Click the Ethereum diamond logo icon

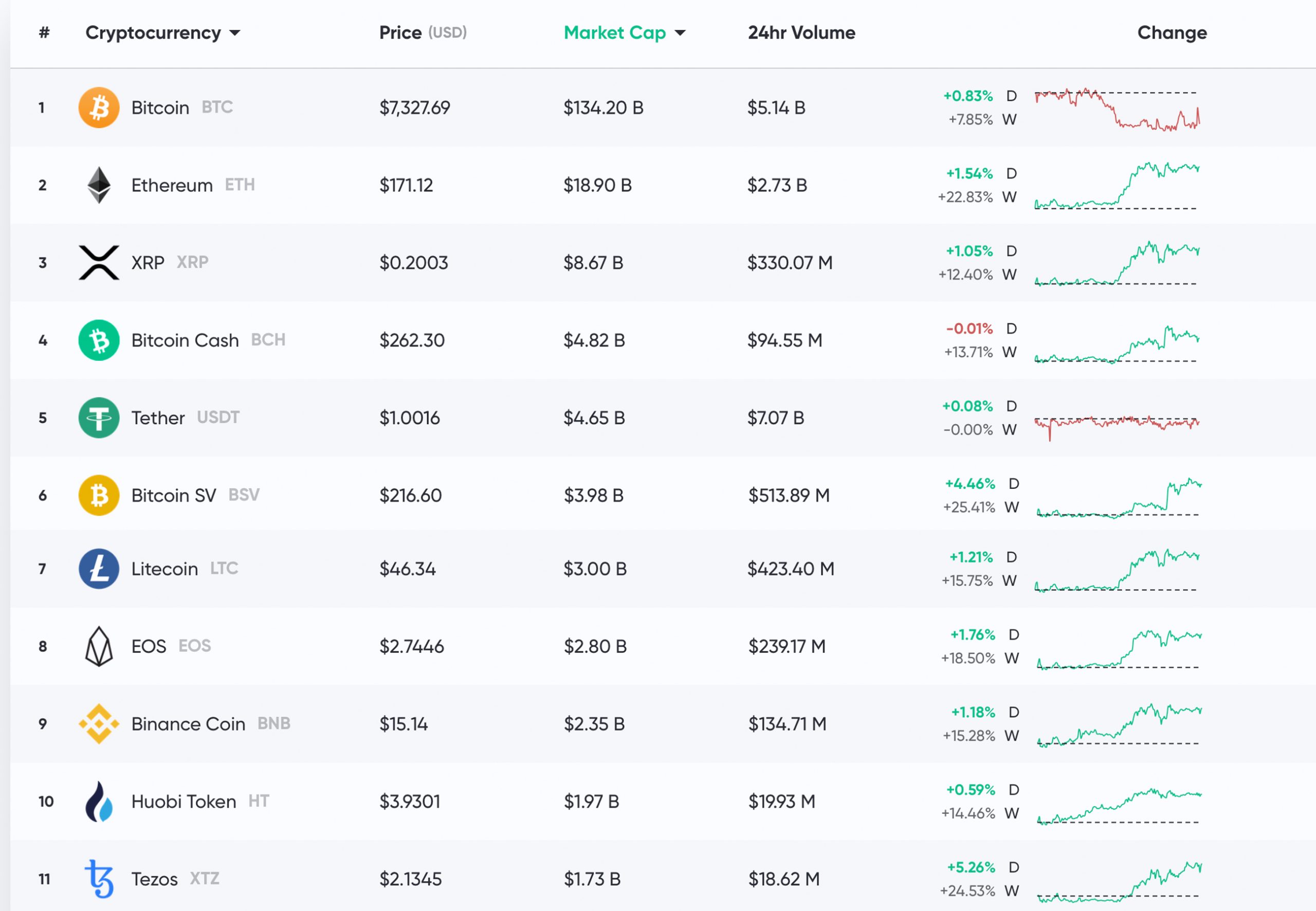99,185
